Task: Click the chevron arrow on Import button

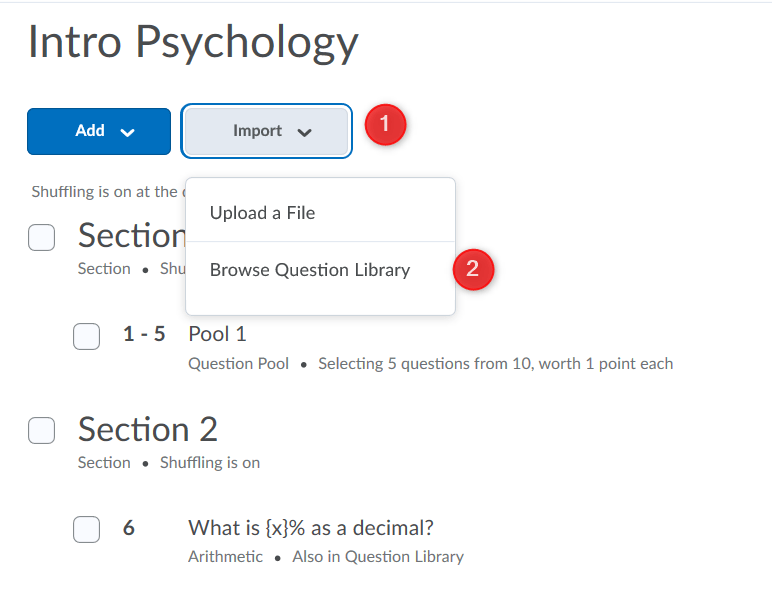Action: 304,132
